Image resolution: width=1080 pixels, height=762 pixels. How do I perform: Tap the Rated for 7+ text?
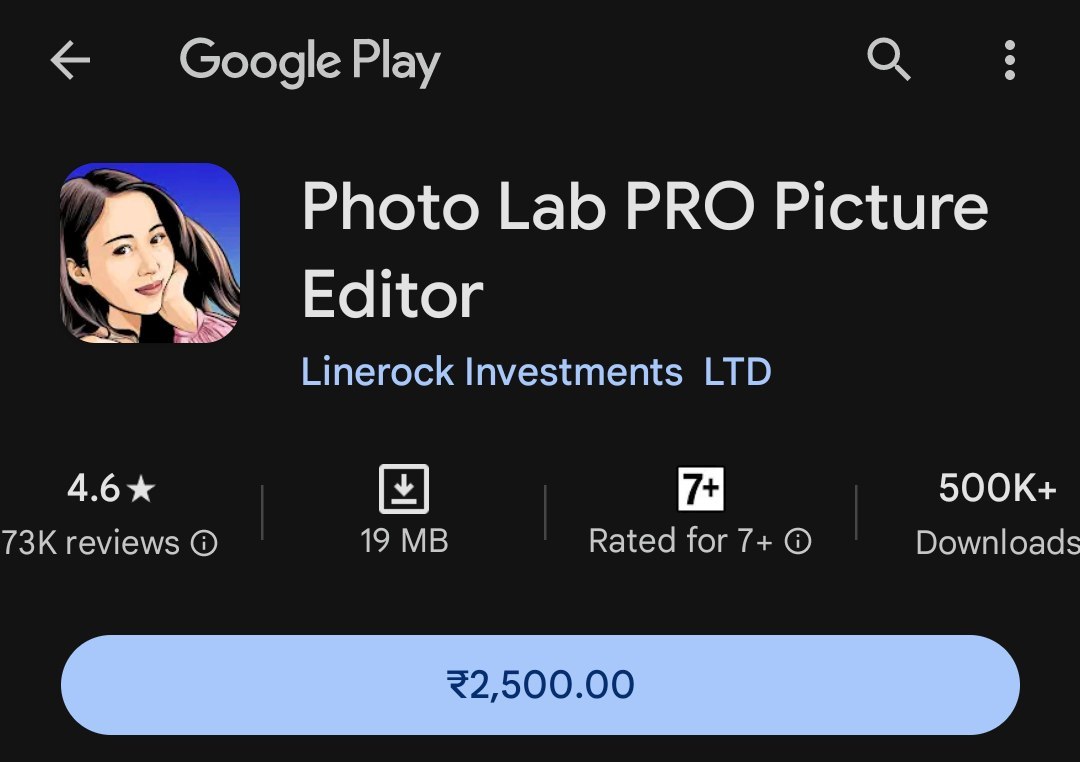(680, 541)
